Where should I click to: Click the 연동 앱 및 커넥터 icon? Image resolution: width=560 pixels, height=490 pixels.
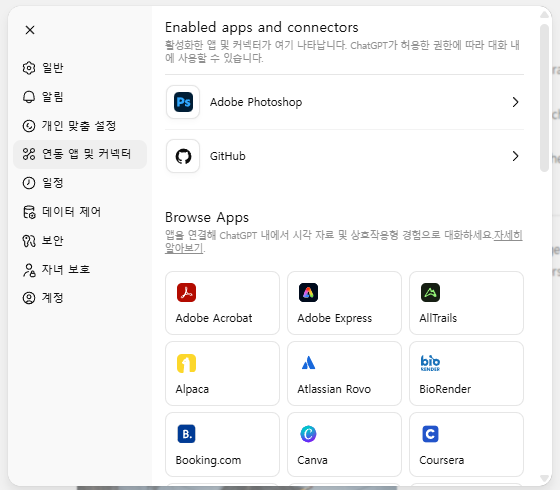[29, 154]
